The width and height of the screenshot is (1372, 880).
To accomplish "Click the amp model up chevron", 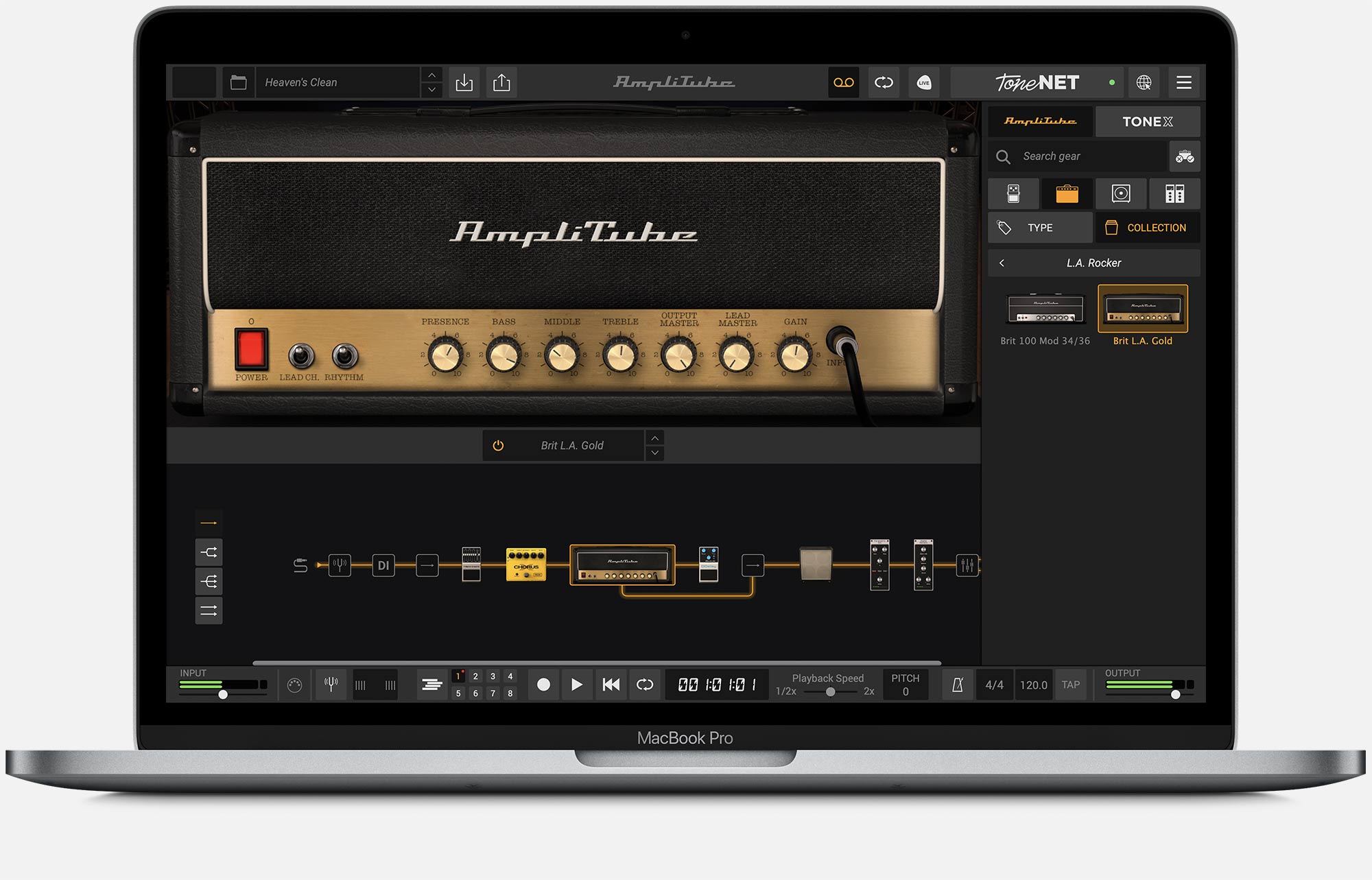I will [654, 438].
